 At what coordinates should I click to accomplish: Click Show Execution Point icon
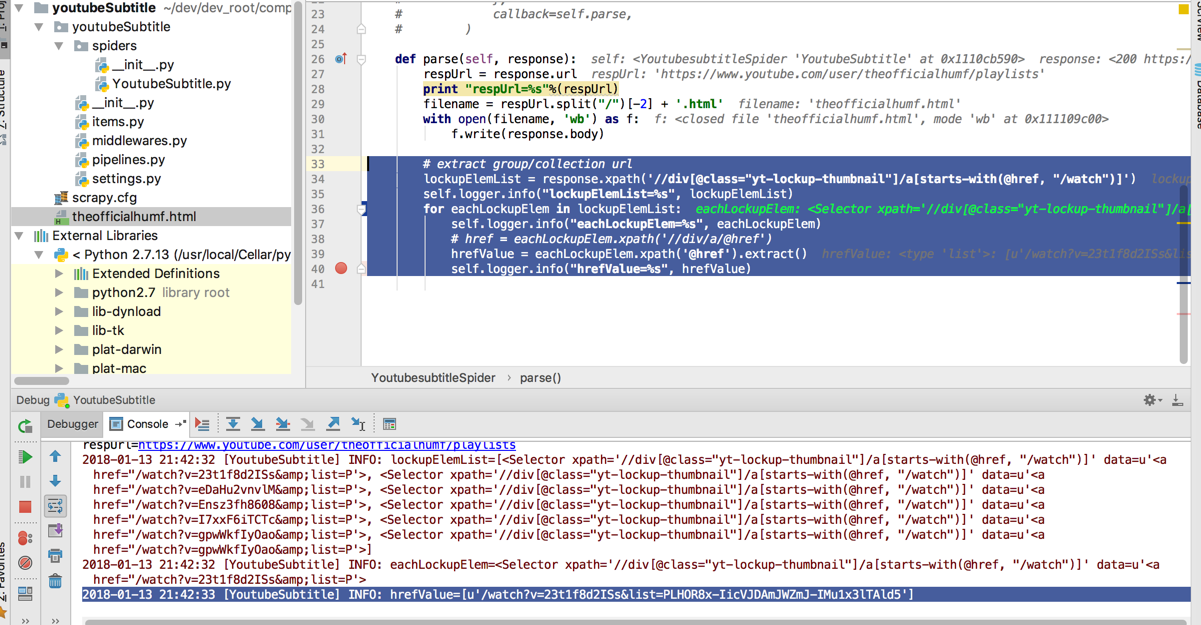(202, 424)
